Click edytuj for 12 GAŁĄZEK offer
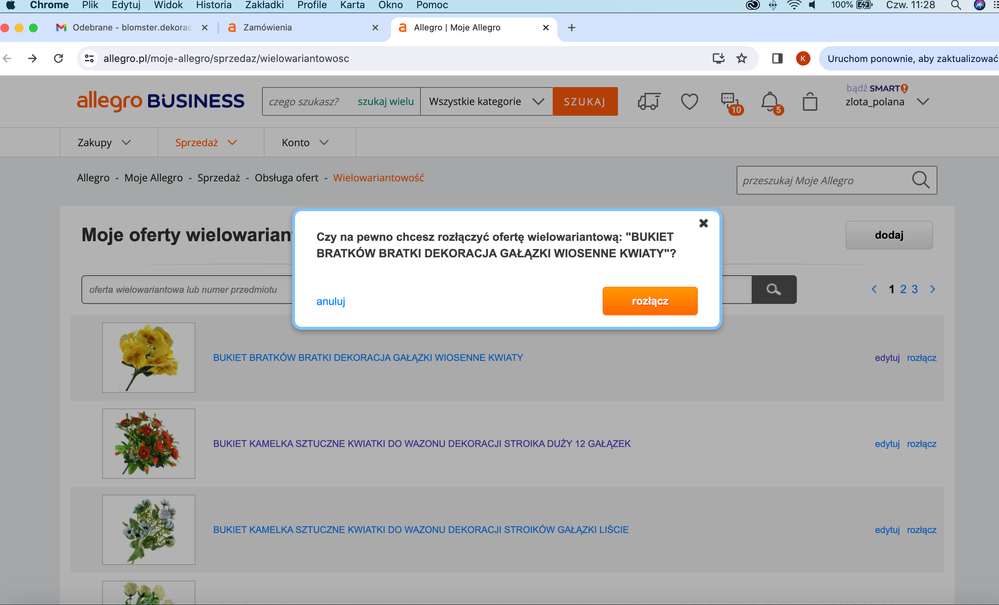 pos(887,444)
